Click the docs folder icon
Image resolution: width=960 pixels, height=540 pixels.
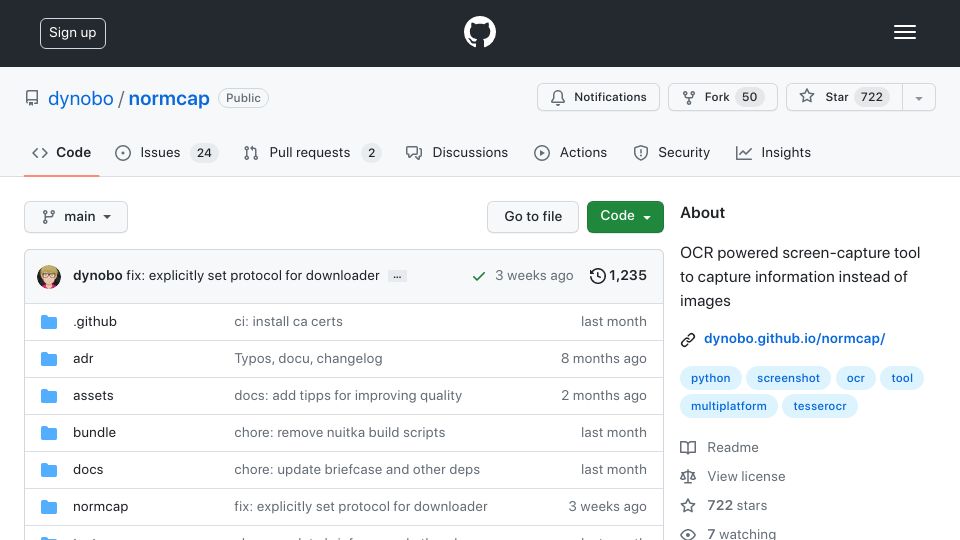(x=49, y=470)
